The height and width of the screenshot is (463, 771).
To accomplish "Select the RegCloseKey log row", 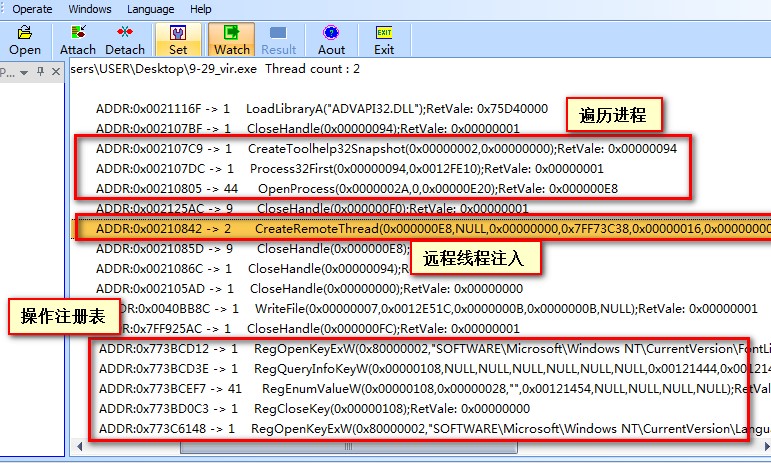I will click(x=315, y=408).
